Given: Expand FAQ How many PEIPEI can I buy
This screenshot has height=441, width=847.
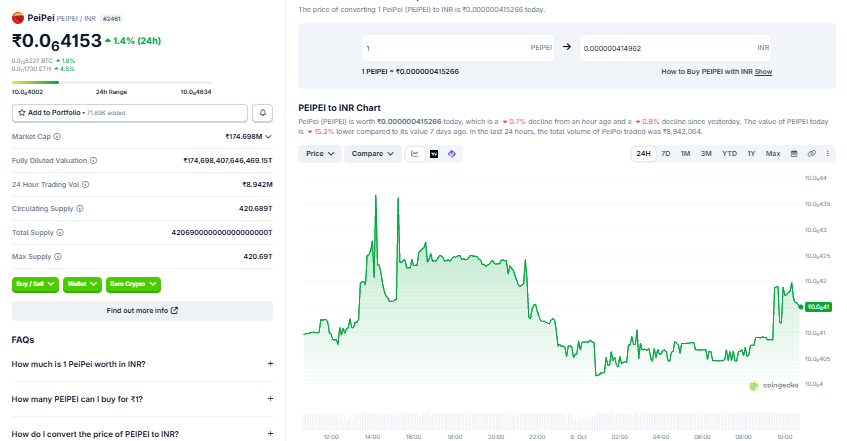Looking at the screenshot, I should [143, 399].
